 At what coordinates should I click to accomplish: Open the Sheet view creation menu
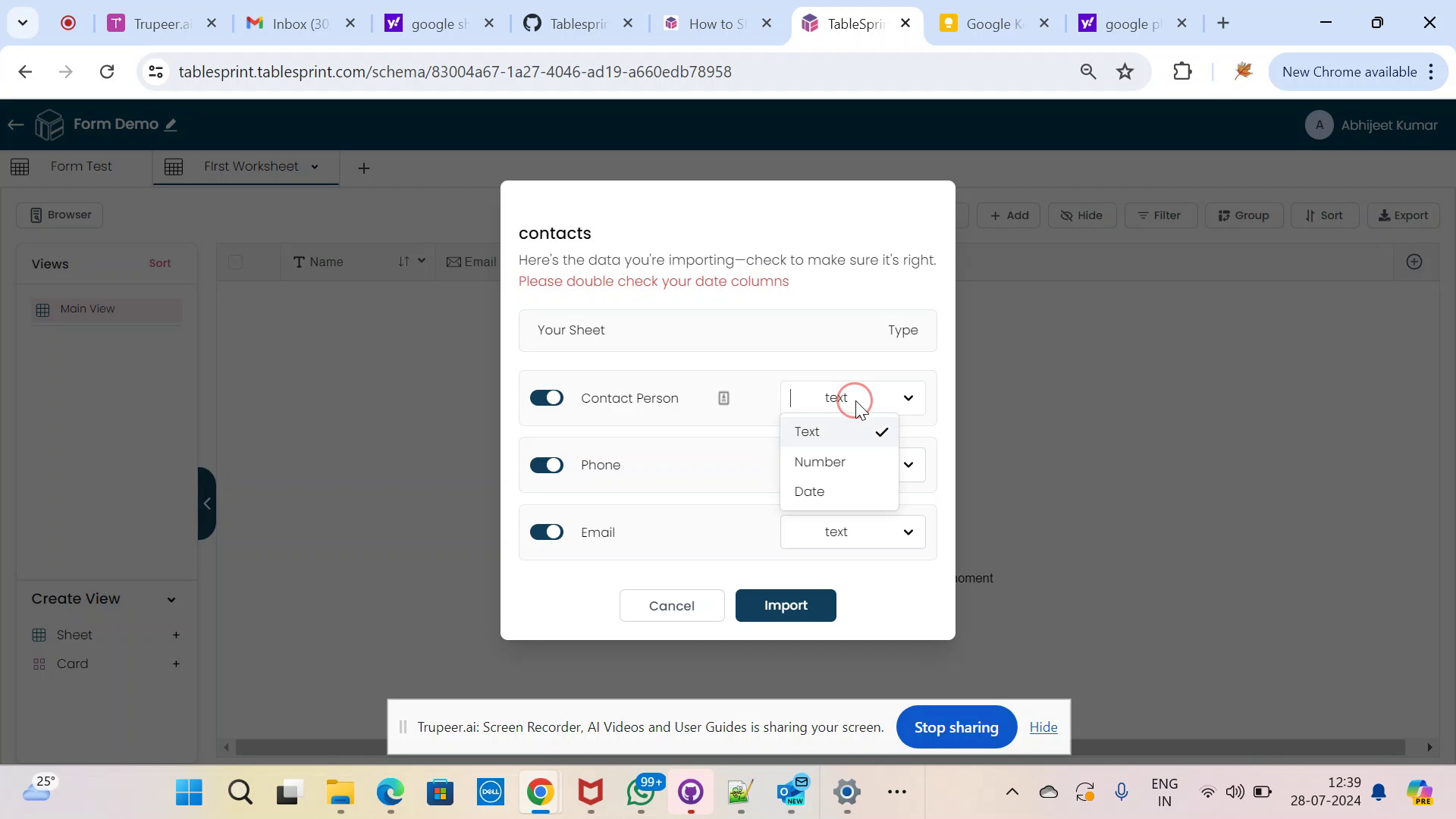(176, 635)
